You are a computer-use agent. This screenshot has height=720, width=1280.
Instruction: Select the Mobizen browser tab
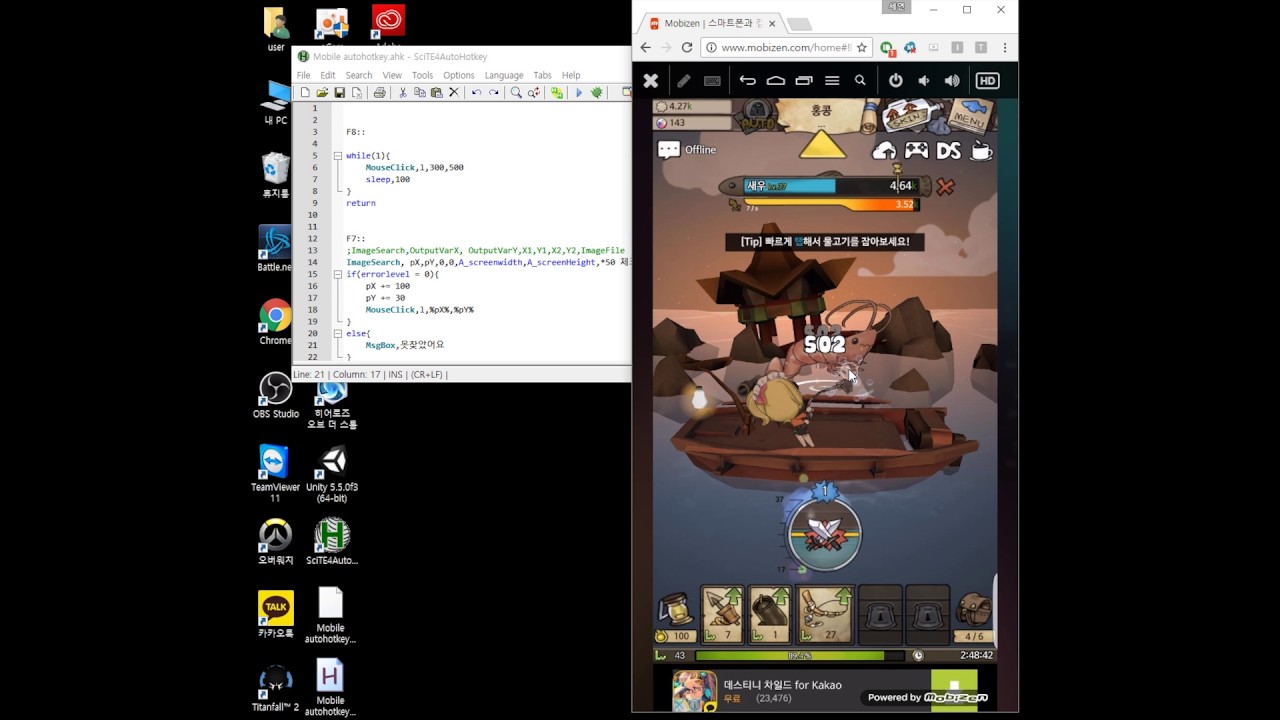click(x=712, y=23)
